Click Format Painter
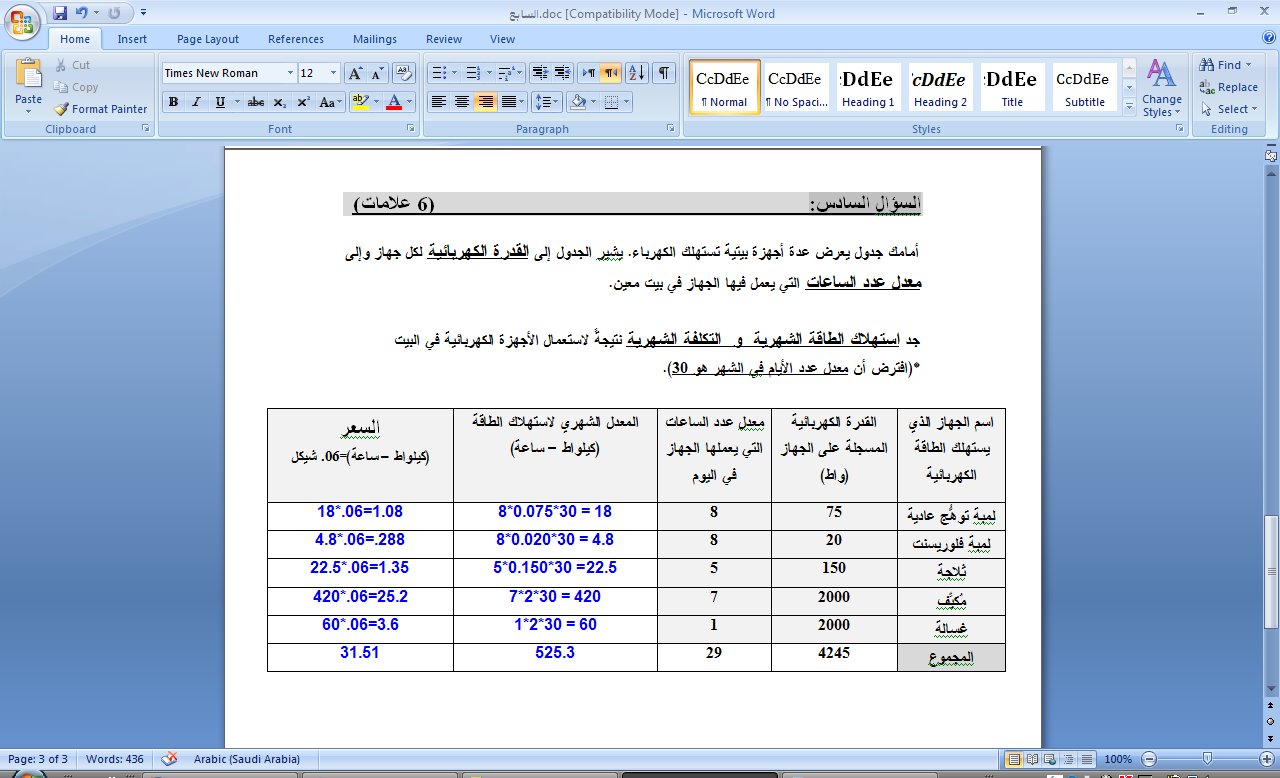The width and height of the screenshot is (1280, 778). pyautogui.click(x=100, y=109)
